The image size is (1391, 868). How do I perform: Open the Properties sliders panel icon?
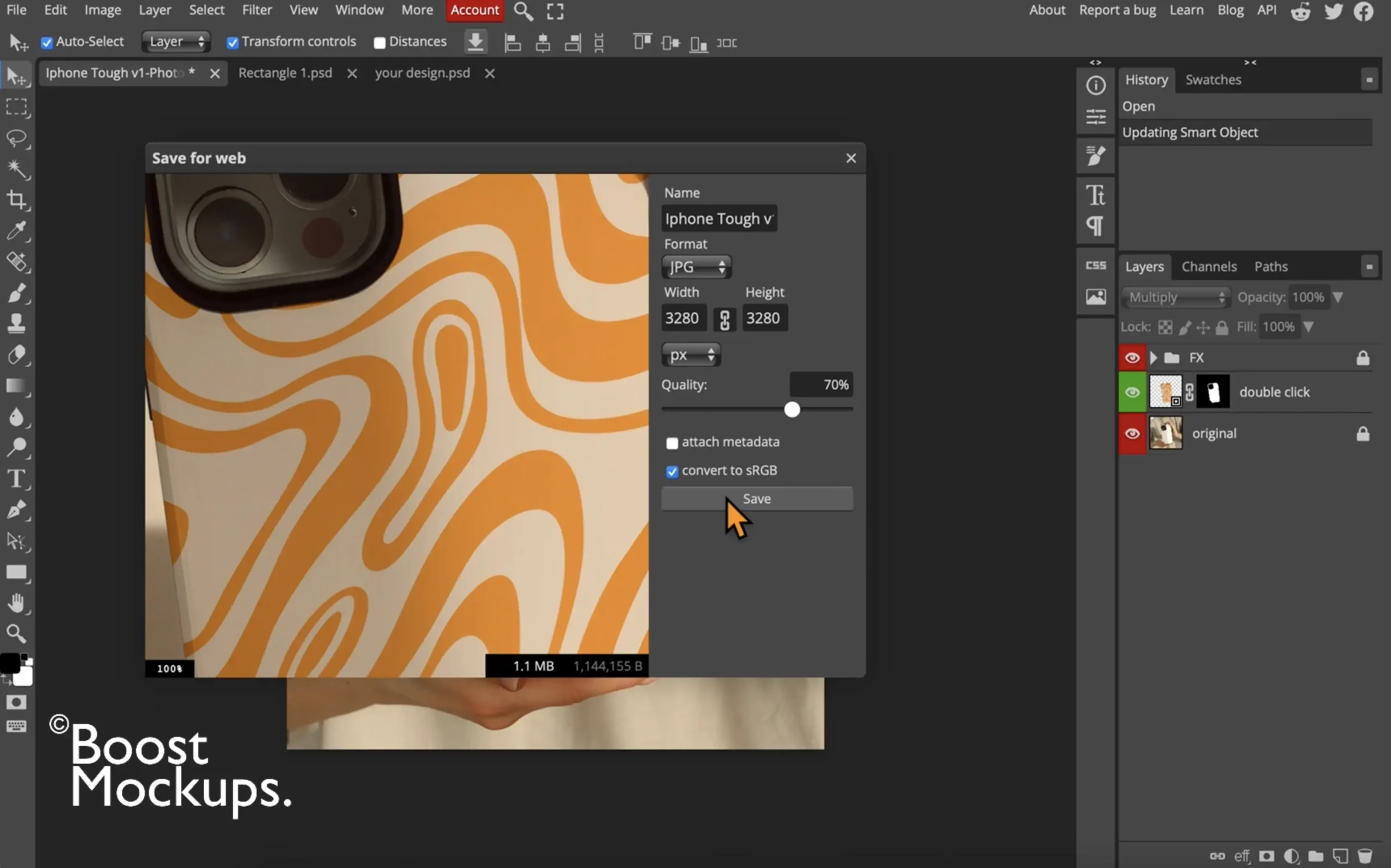tap(1095, 117)
